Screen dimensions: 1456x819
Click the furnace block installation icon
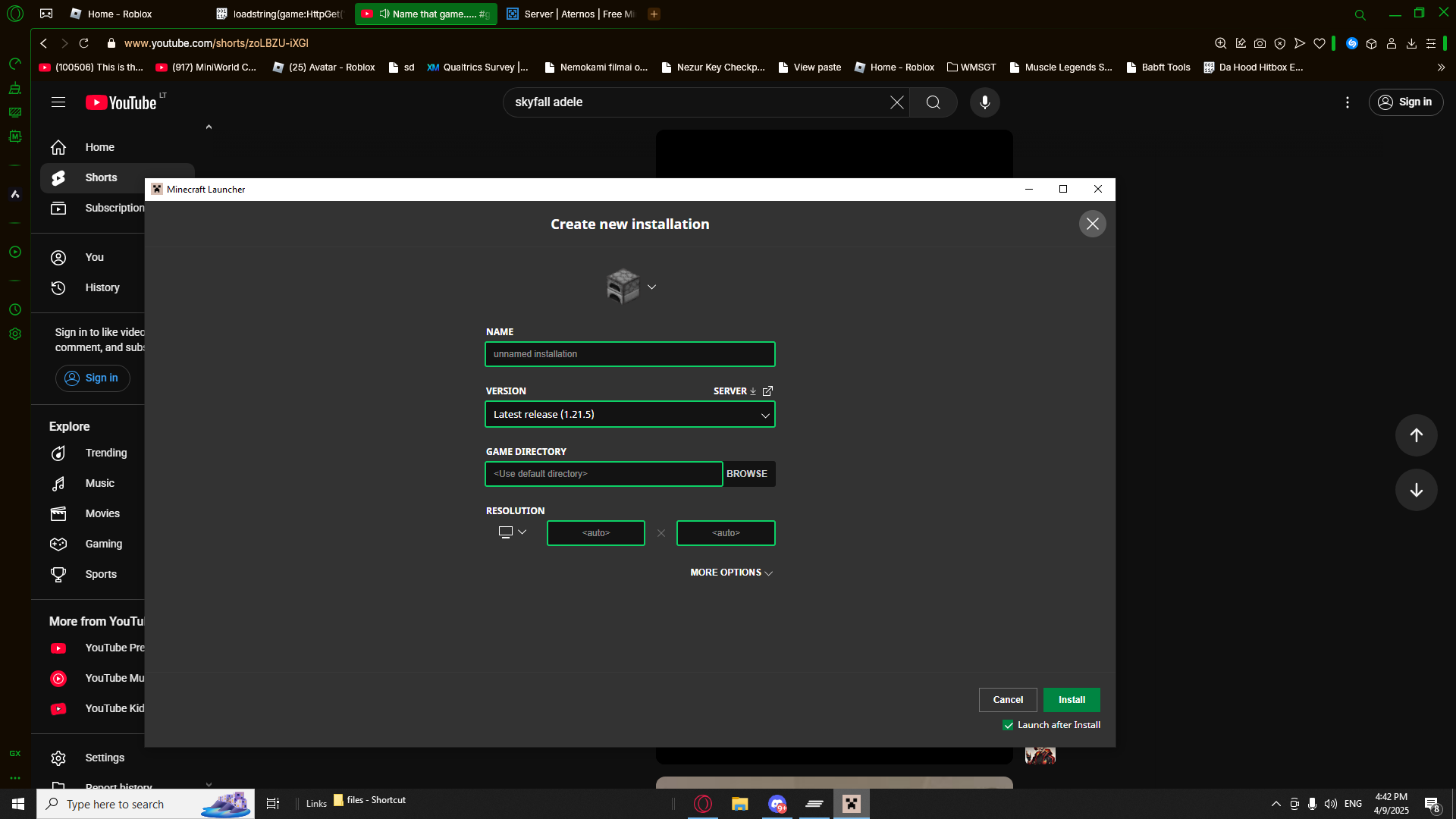623,287
